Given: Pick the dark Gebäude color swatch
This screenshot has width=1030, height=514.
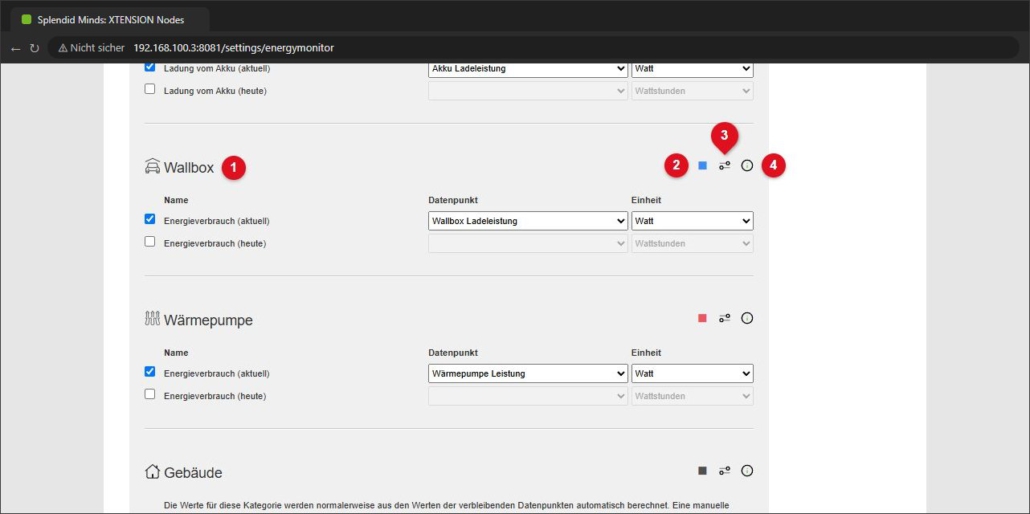Looking at the screenshot, I should (702, 471).
